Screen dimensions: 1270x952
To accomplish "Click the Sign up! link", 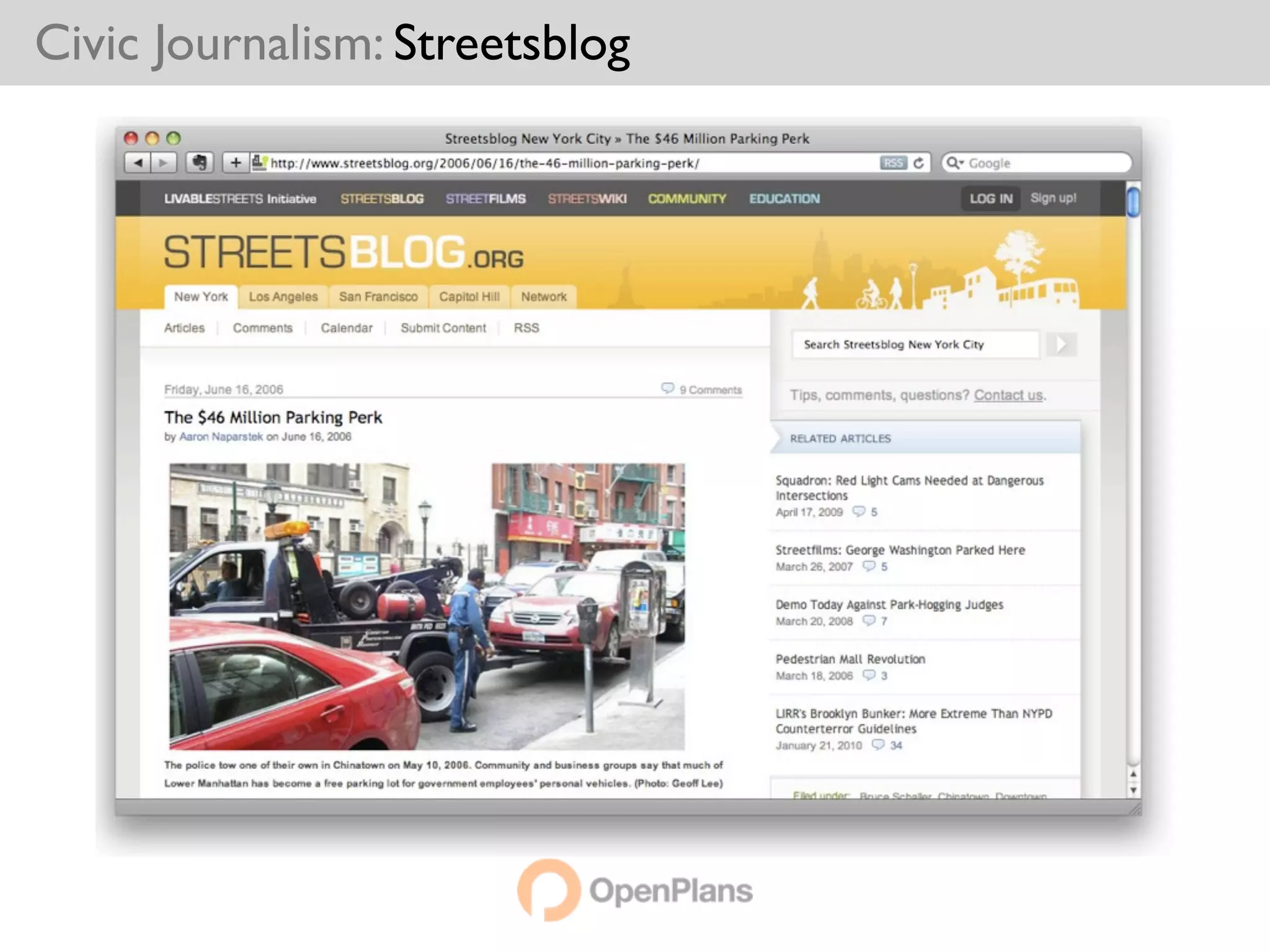I will pyautogui.click(x=1053, y=198).
